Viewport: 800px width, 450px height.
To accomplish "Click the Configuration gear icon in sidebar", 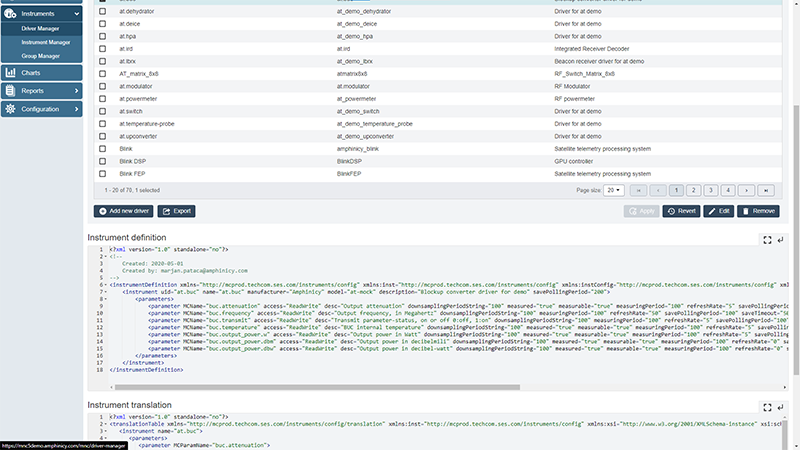I will 10,109.
